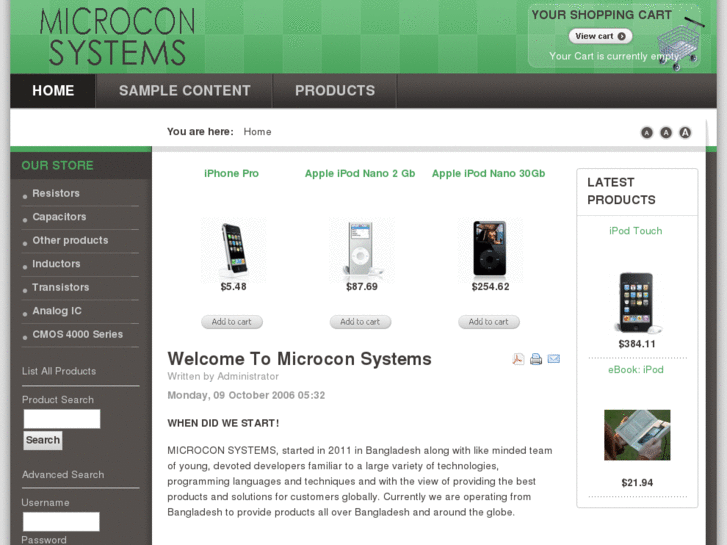Select the largest font size icon

pyautogui.click(x=685, y=133)
